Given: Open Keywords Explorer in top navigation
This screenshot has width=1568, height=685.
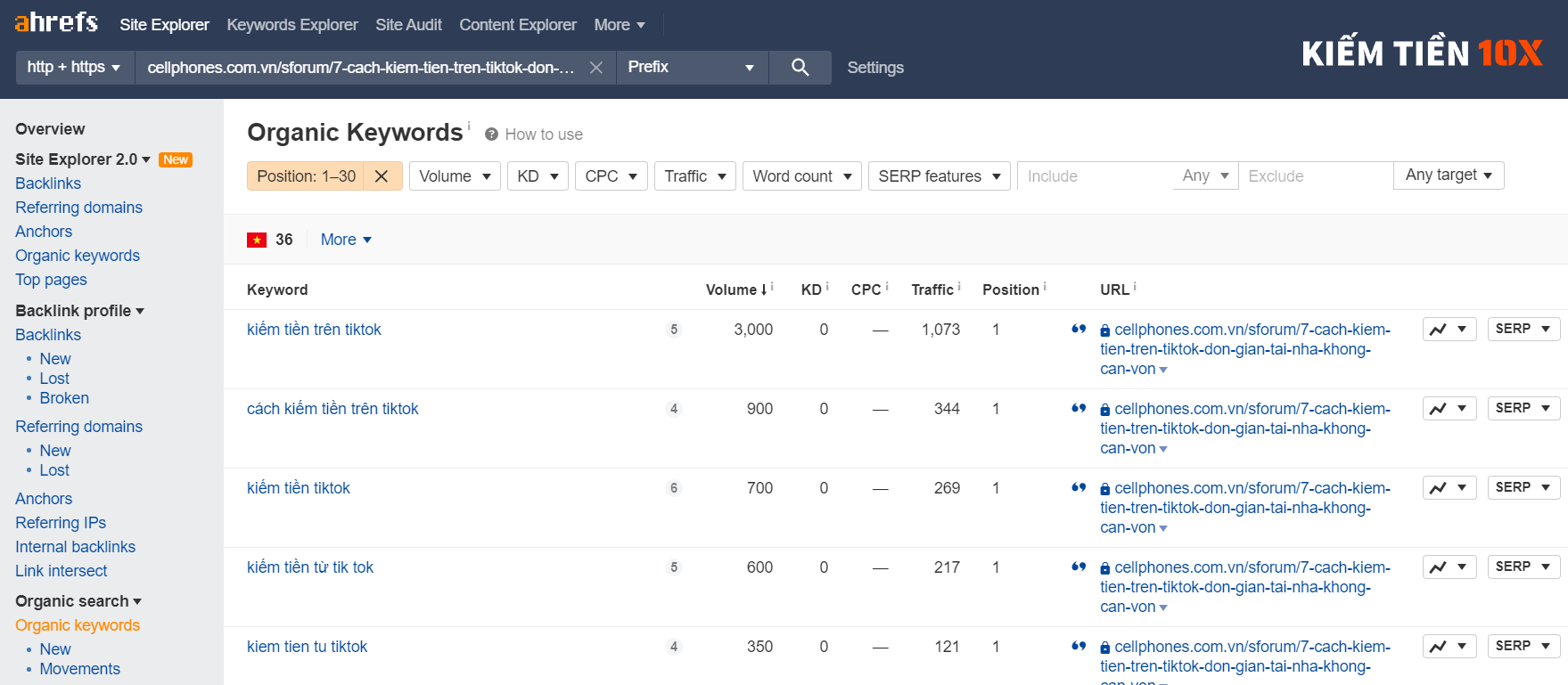Looking at the screenshot, I should pos(292,25).
